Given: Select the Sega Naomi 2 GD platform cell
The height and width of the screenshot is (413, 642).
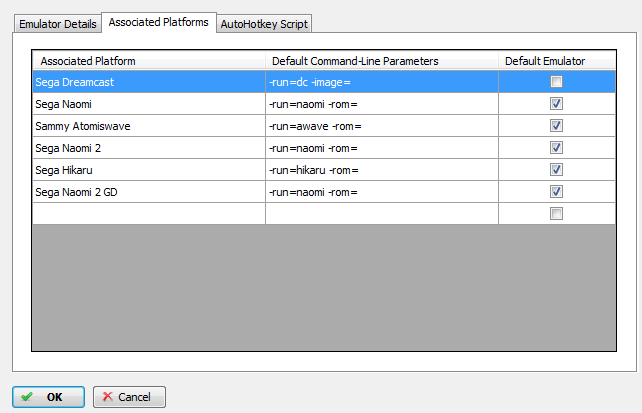Looking at the screenshot, I should 149,192.
